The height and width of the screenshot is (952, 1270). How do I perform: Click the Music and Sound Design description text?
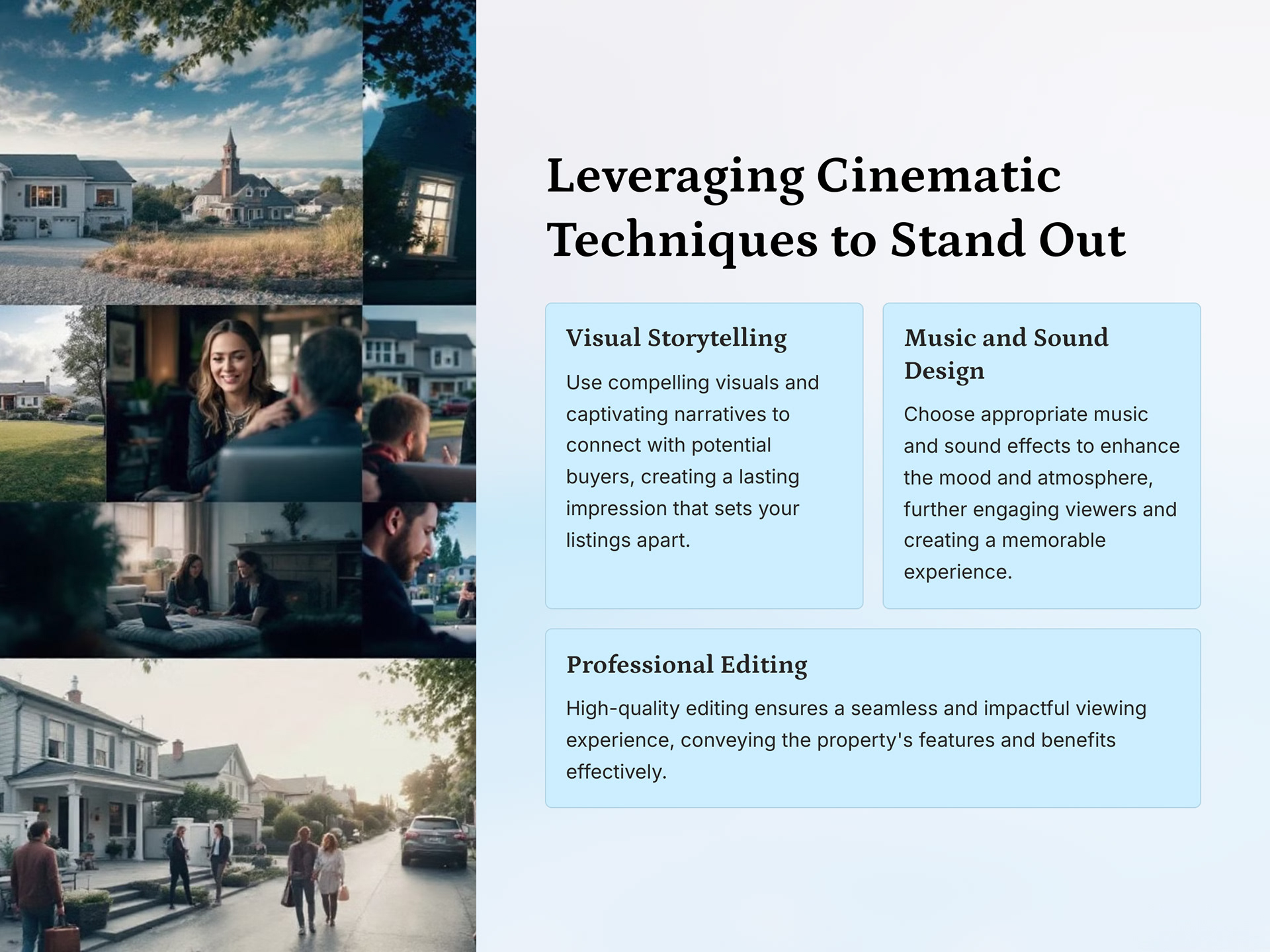coord(1041,493)
